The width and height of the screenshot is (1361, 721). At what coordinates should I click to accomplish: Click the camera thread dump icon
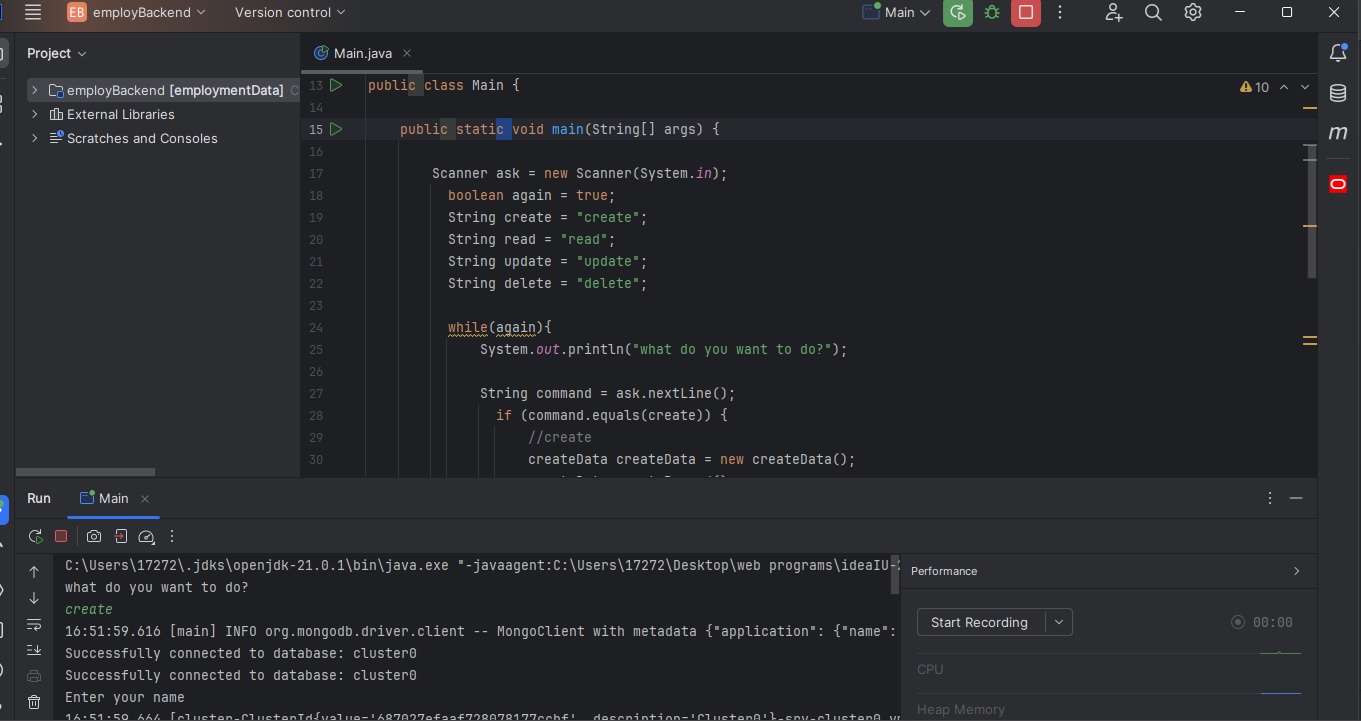94,536
